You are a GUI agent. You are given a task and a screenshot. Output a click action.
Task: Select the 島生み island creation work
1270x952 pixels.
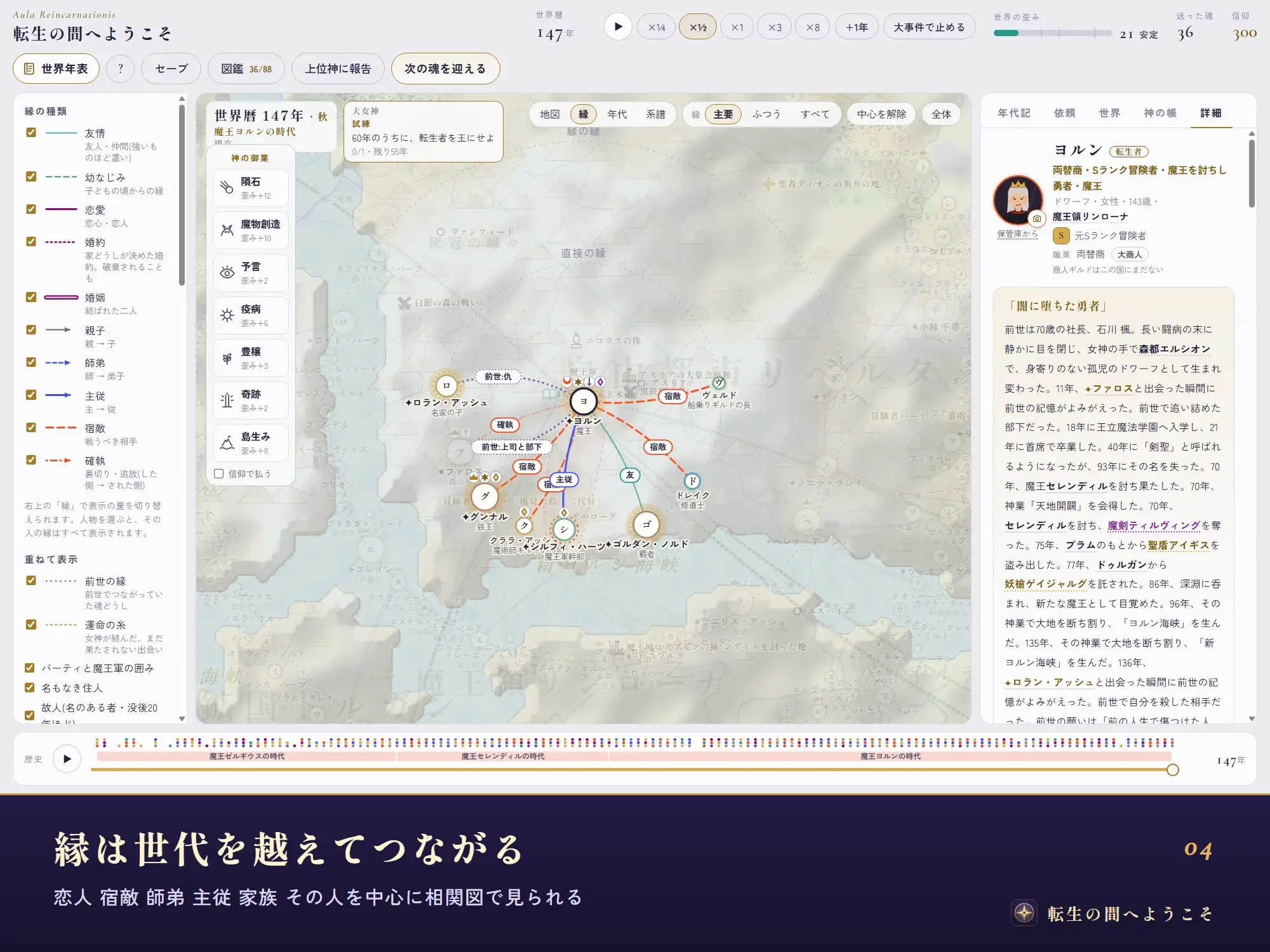[x=251, y=443]
